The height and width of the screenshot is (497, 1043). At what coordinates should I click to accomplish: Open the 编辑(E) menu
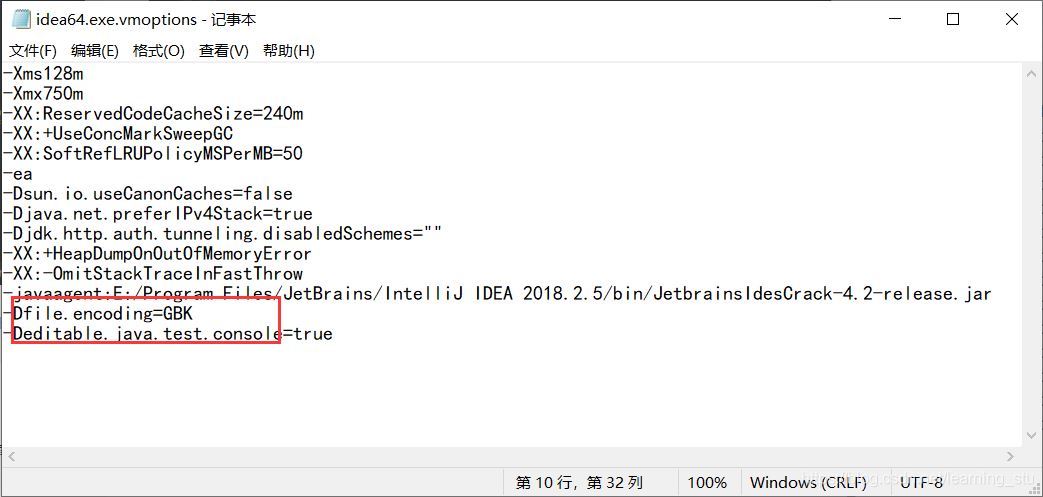95,51
